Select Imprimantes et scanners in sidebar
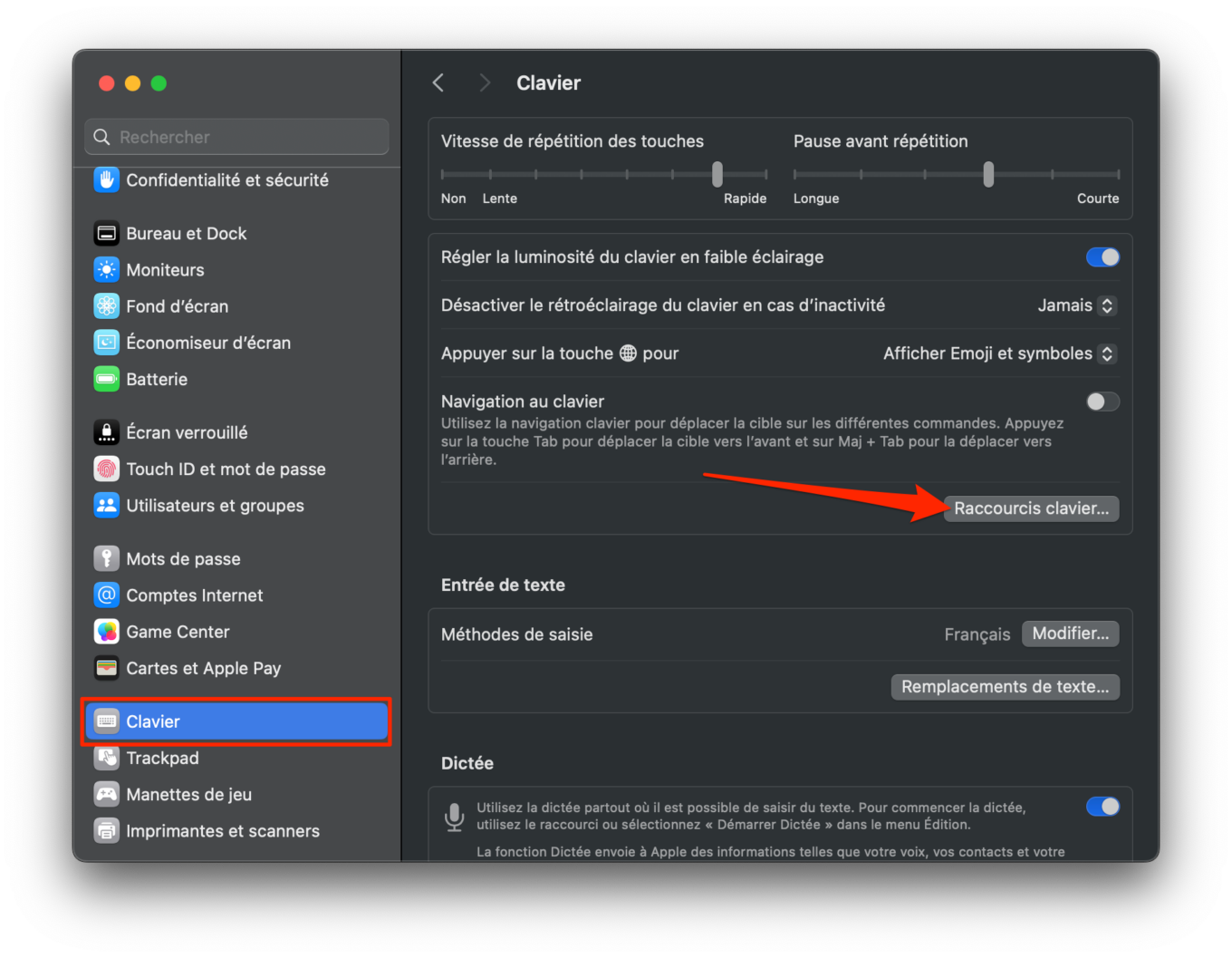 pyautogui.click(x=236, y=831)
